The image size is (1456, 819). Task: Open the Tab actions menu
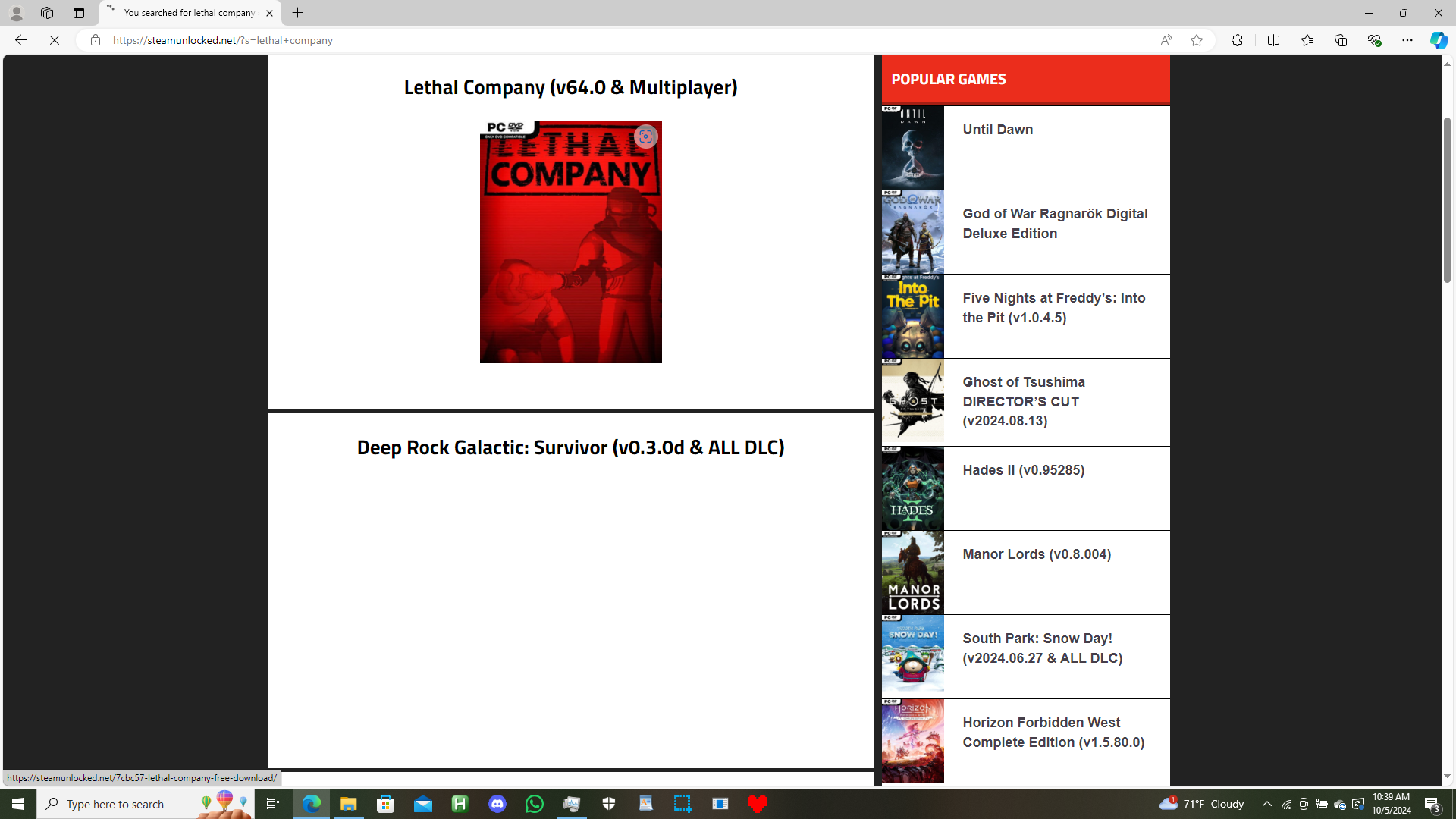click(79, 13)
